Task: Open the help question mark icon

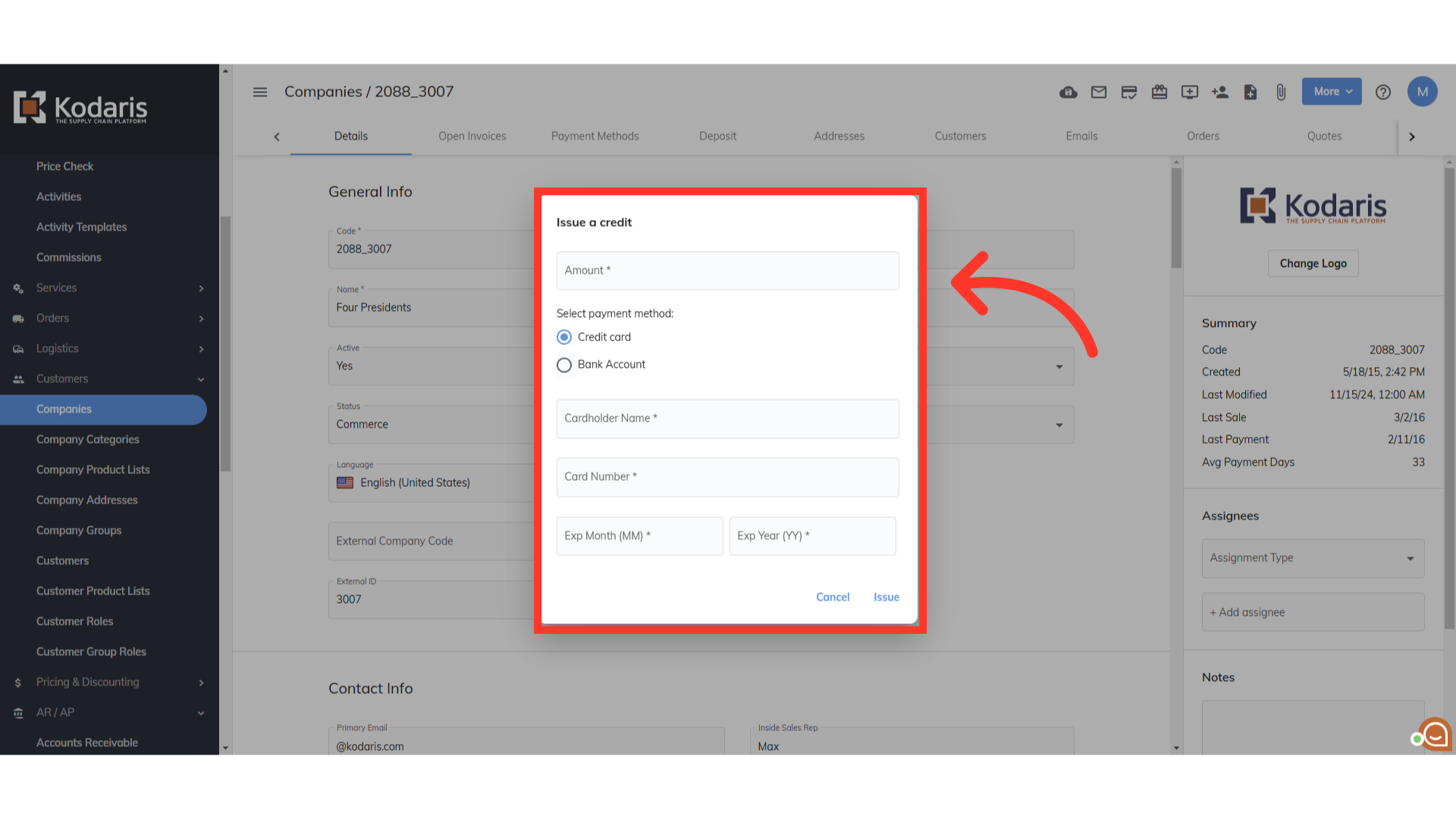Action: [x=1382, y=92]
